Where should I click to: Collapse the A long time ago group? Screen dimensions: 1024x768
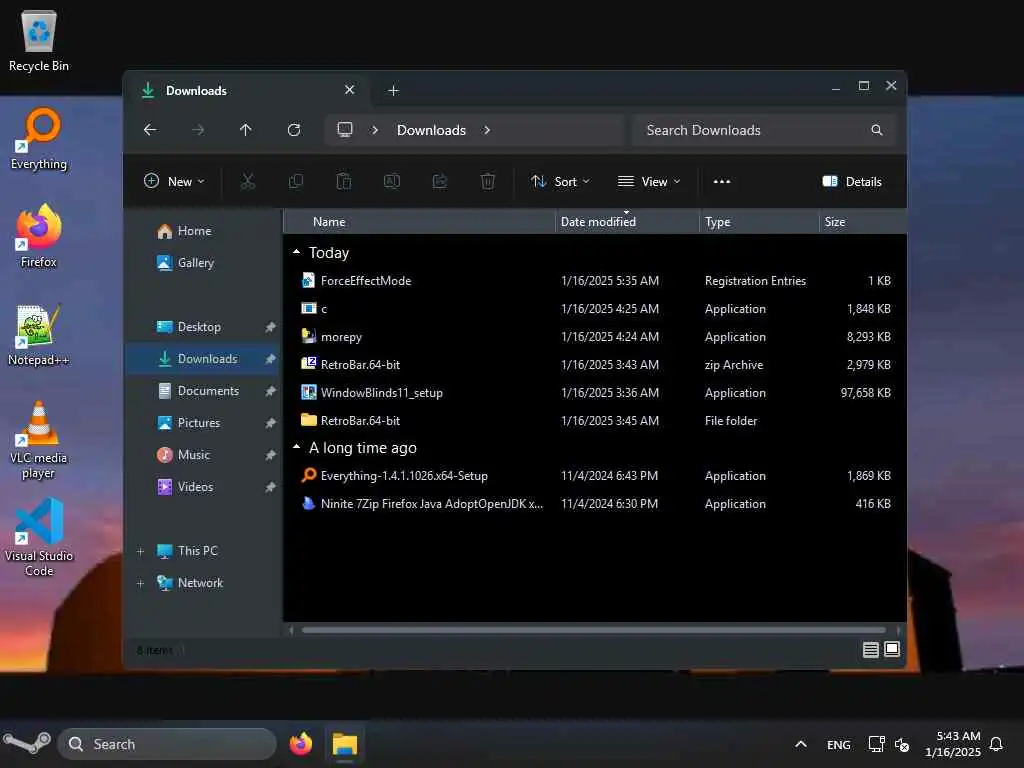coord(296,447)
